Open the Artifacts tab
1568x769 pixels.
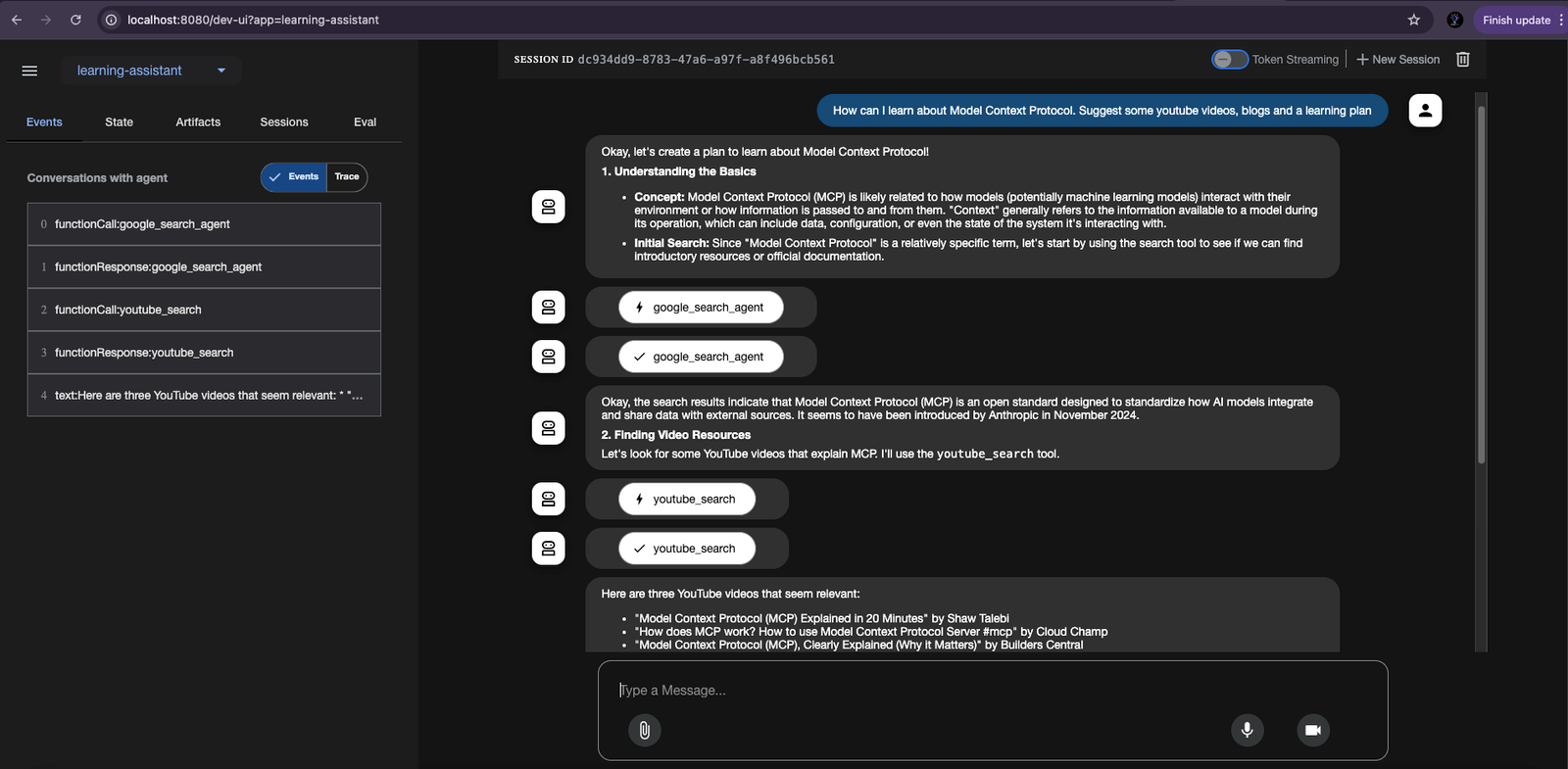(x=198, y=122)
